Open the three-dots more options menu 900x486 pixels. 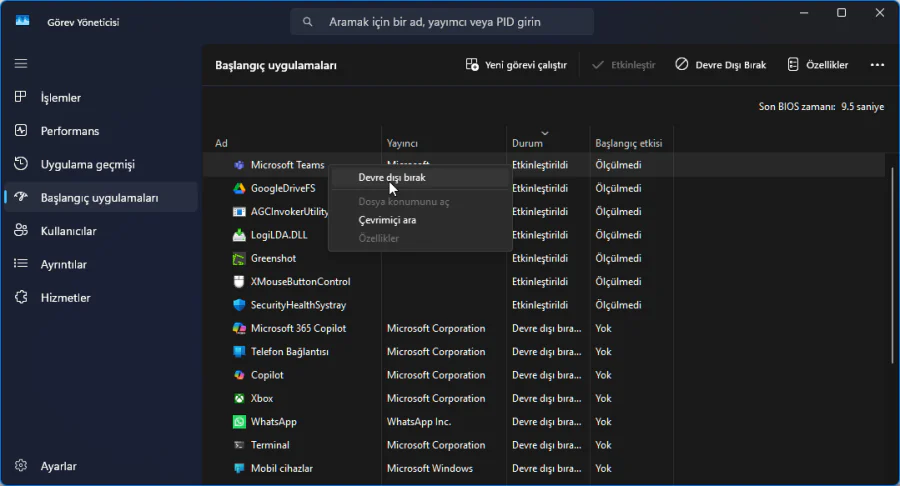point(877,65)
